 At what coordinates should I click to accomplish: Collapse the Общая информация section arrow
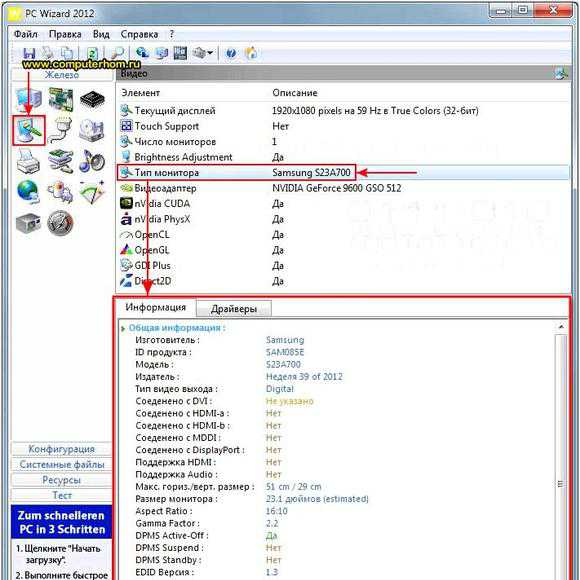(x=123, y=328)
